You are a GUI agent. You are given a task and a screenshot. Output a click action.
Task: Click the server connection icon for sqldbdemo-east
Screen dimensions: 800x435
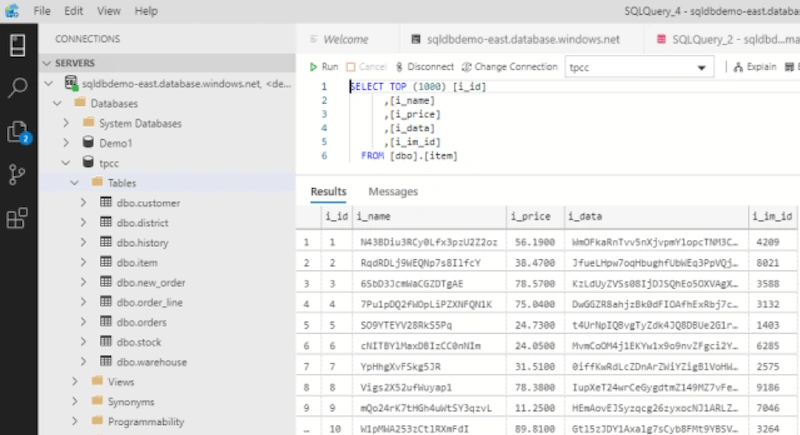click(71, 83)
